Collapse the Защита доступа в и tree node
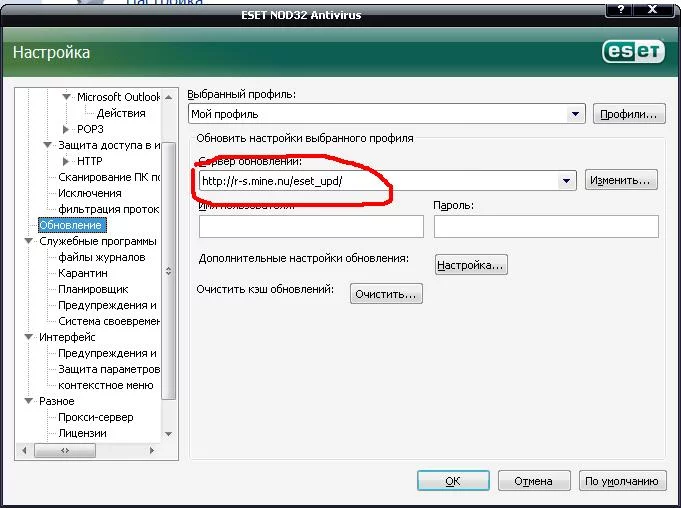Viewport: 681px width, 508px height. pos(47,145)
